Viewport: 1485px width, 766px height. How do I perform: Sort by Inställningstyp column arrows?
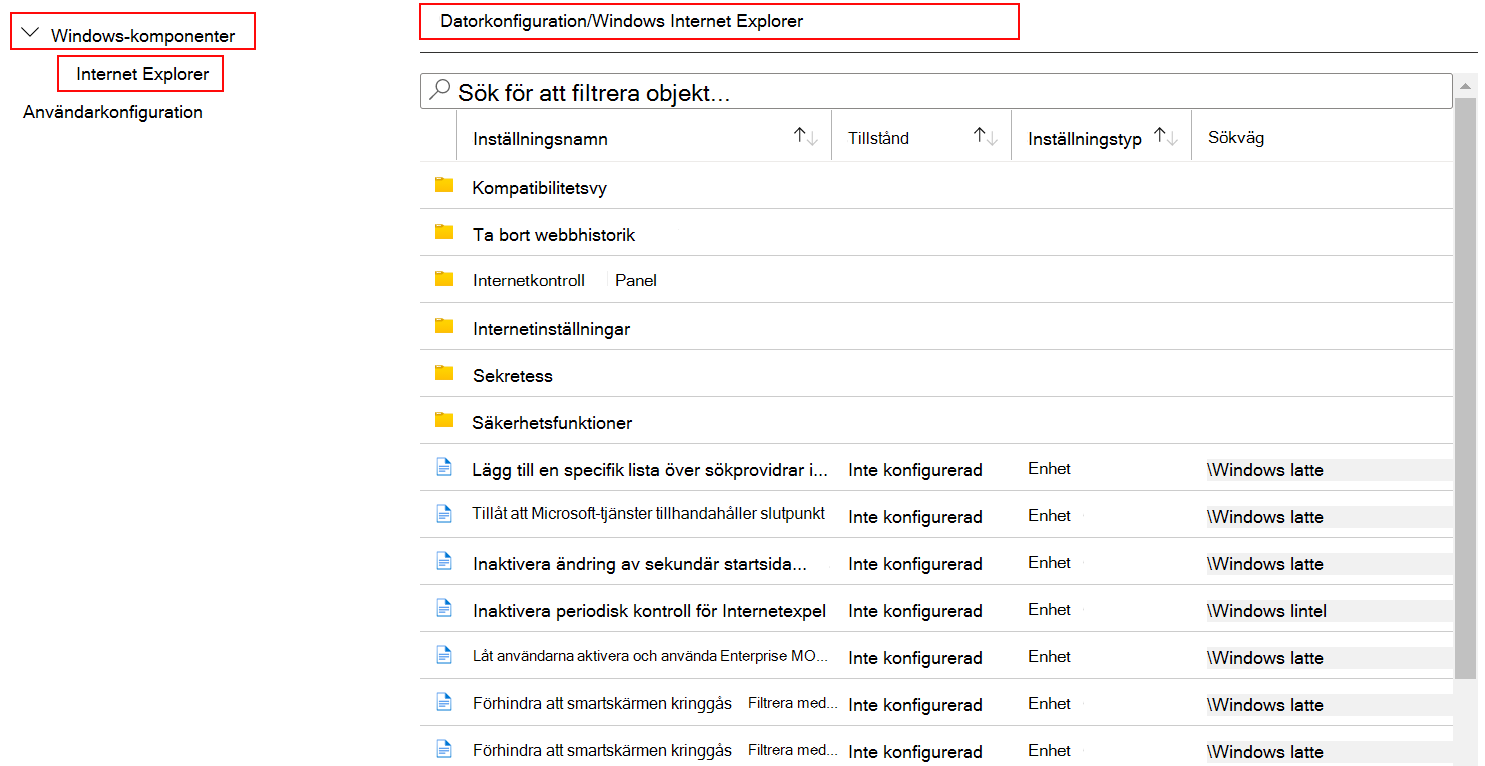click(x=1166, y=136)
